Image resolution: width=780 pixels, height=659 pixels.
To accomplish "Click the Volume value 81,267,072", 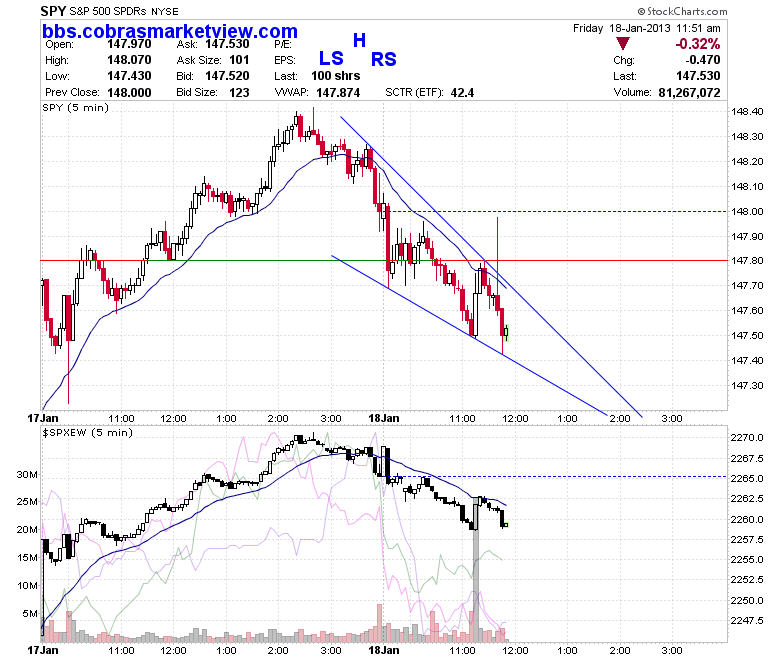I will pos(689,93).
